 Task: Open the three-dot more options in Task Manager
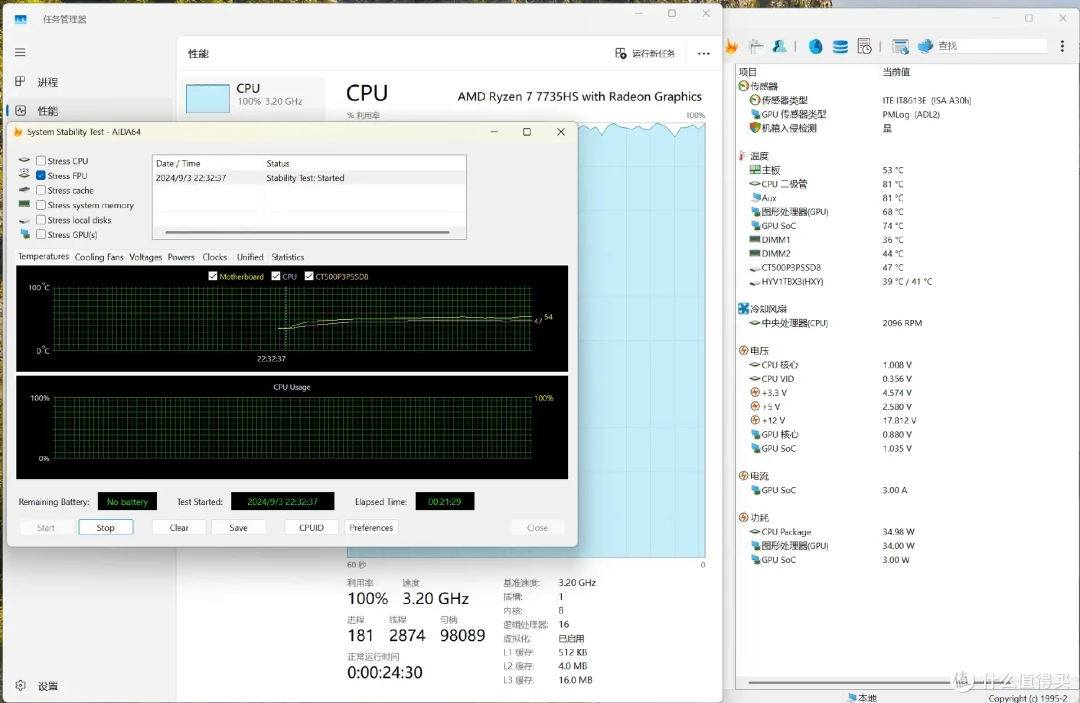tap(703, 53)
